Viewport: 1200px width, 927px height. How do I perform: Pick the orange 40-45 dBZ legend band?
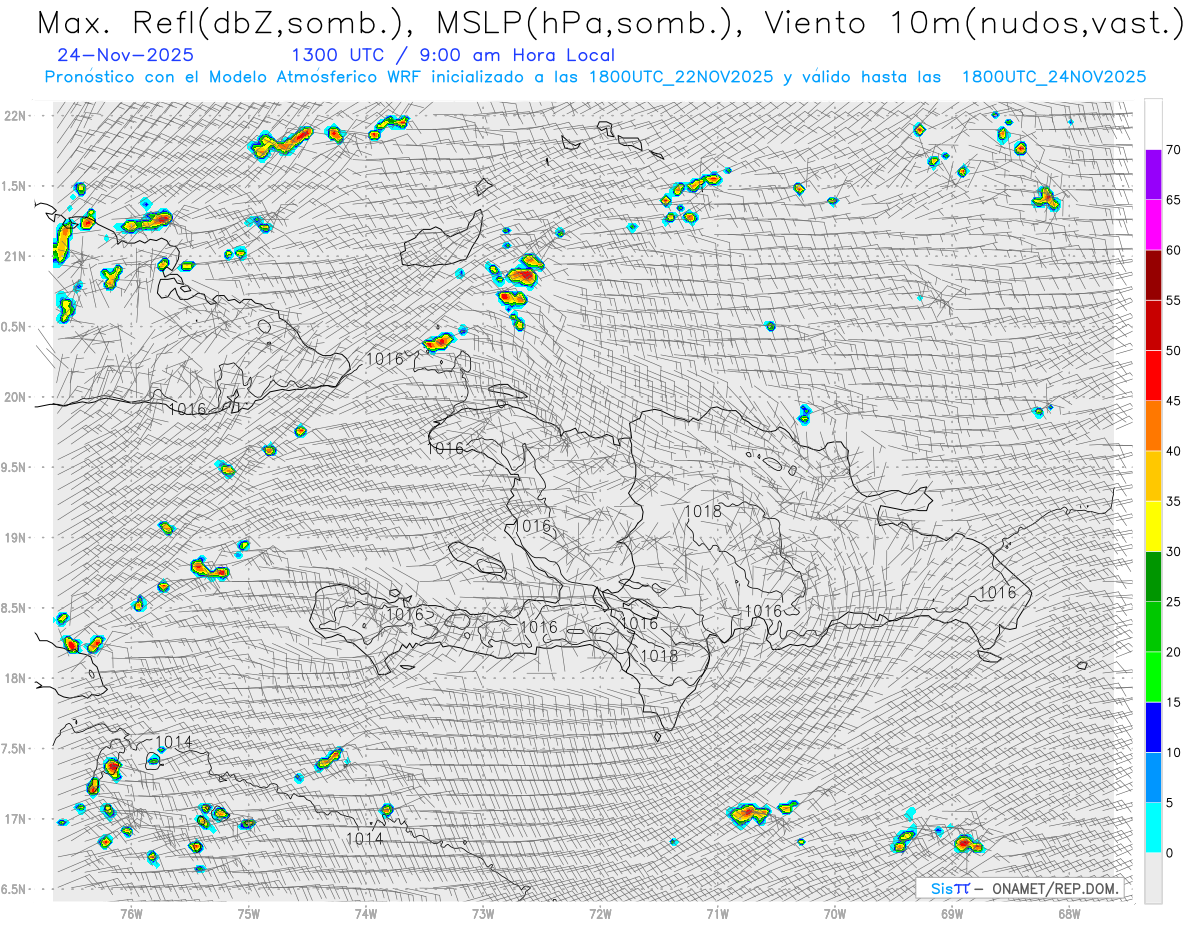[x=1153, y=426]
